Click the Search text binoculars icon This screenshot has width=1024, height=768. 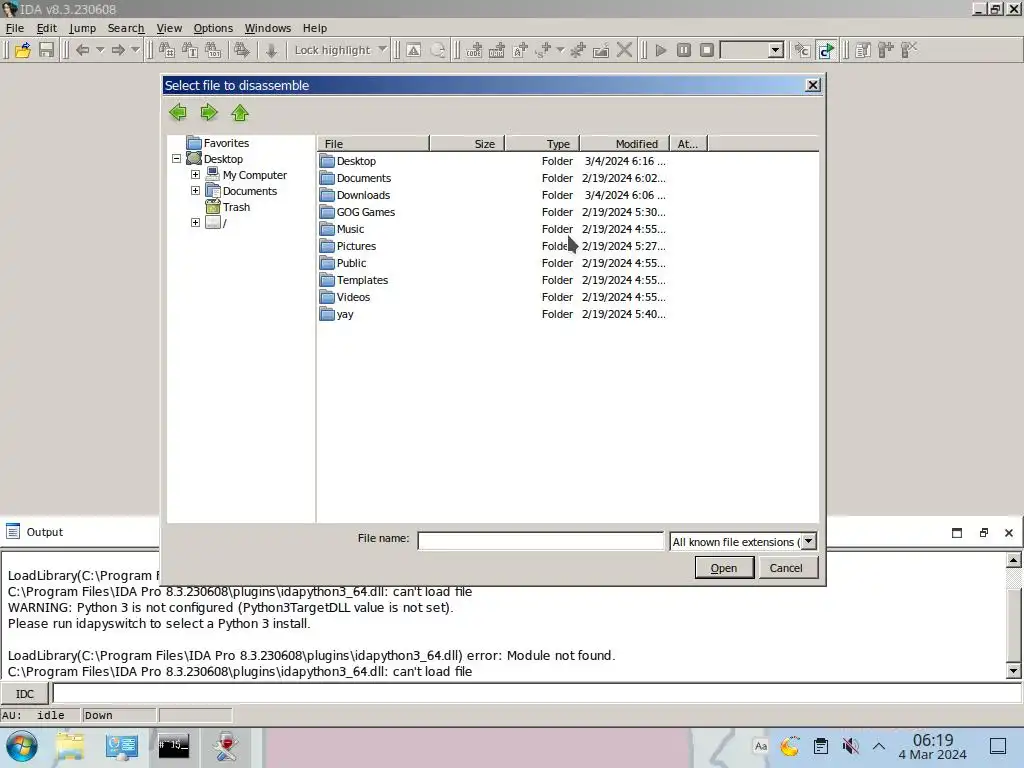tap(190, 50)
